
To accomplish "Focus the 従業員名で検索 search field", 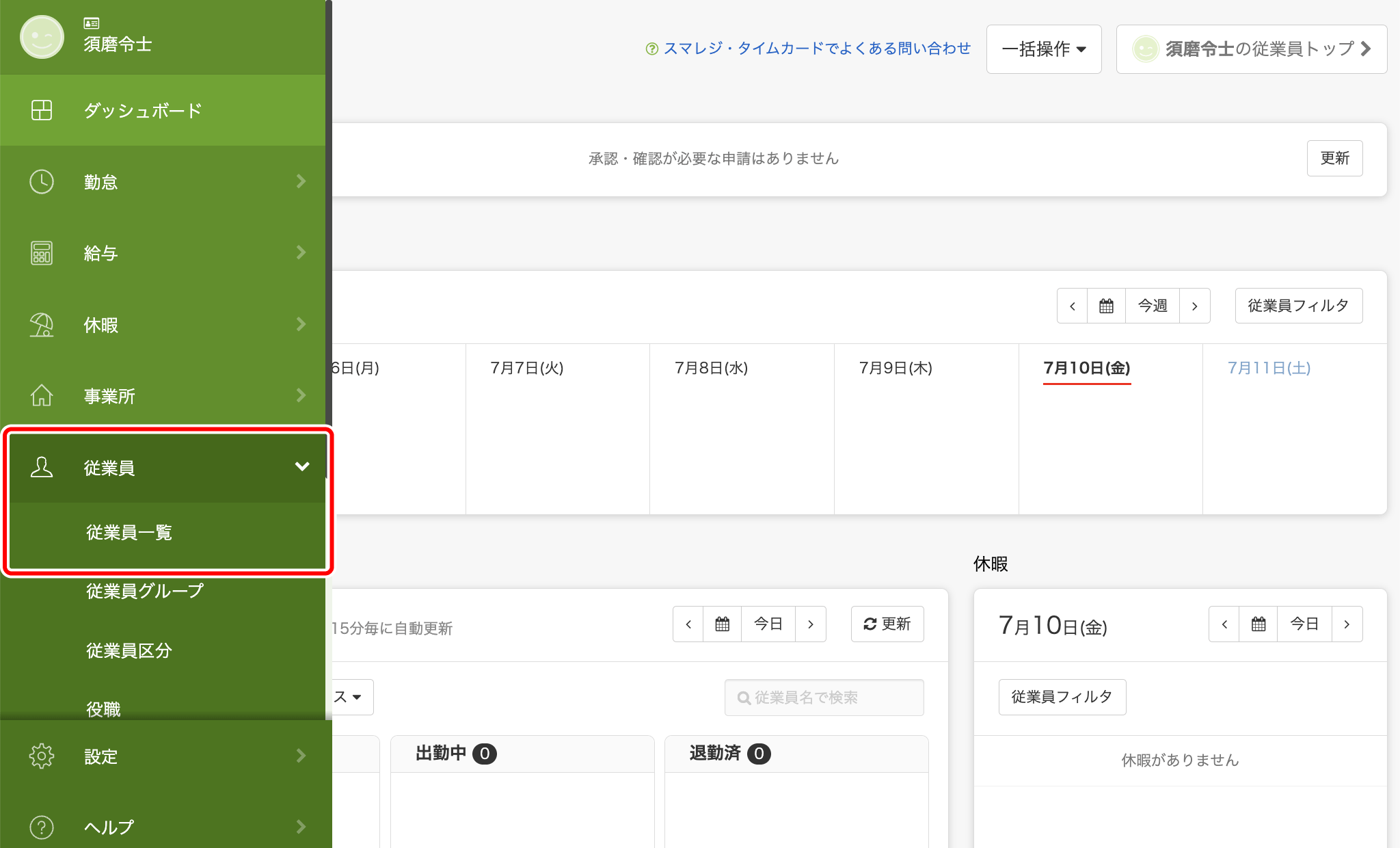I will pos(824,697).
